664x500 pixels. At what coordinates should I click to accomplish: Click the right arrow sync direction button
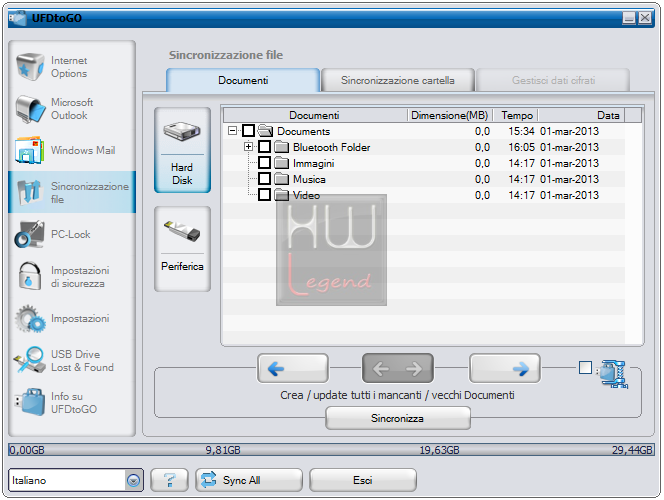click(505, 368)
